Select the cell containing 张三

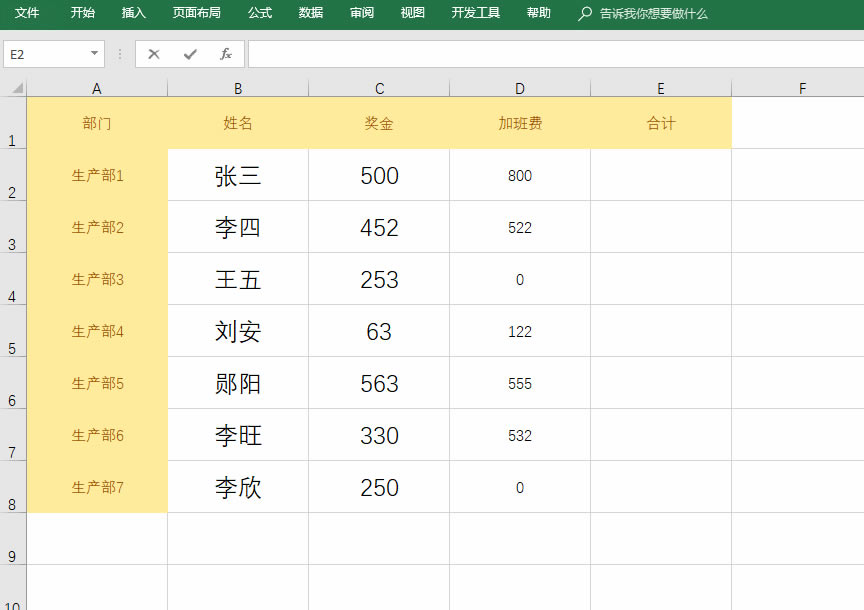pos(237,174)
